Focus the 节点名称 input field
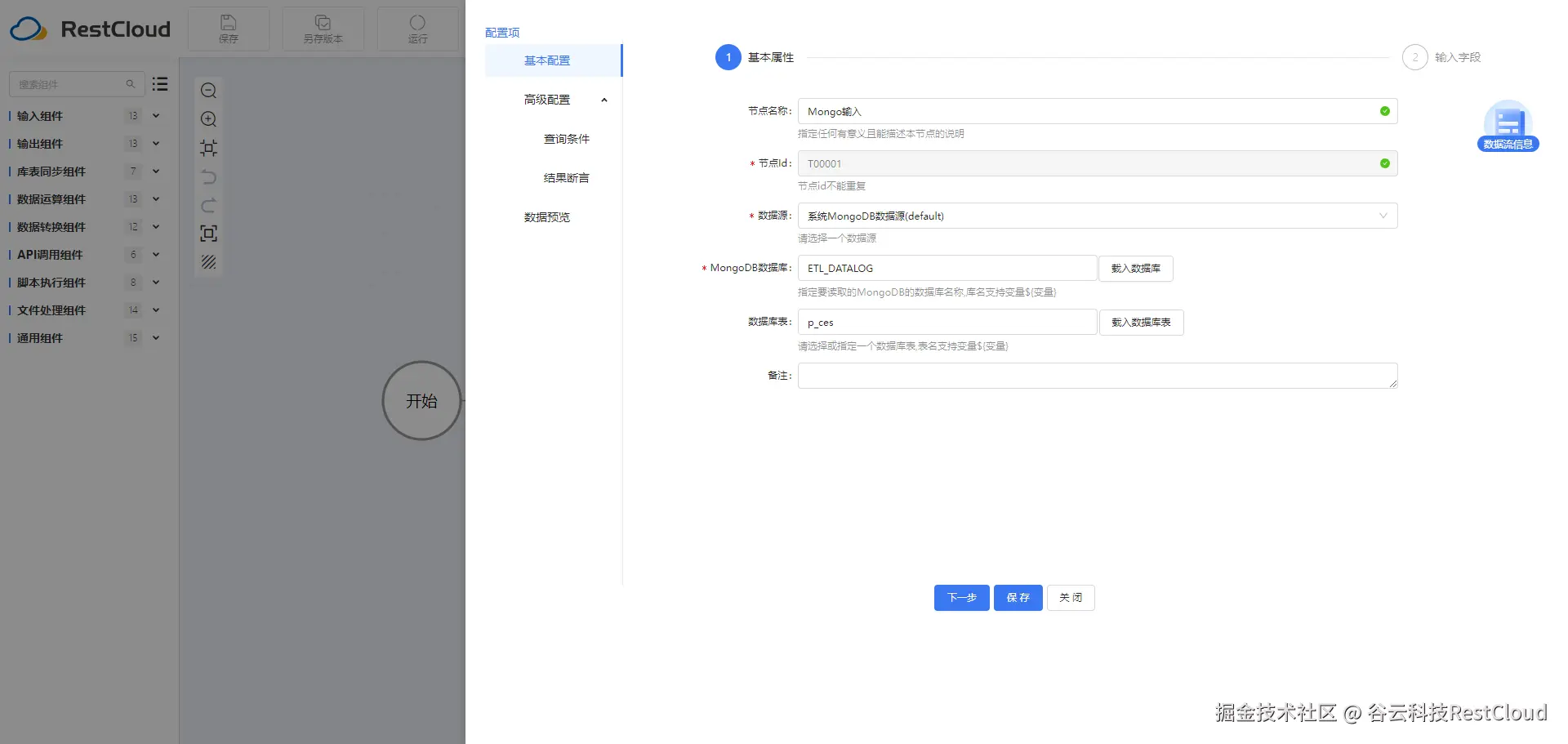This screenshot has width=1568, height=744. point(1097,111)
